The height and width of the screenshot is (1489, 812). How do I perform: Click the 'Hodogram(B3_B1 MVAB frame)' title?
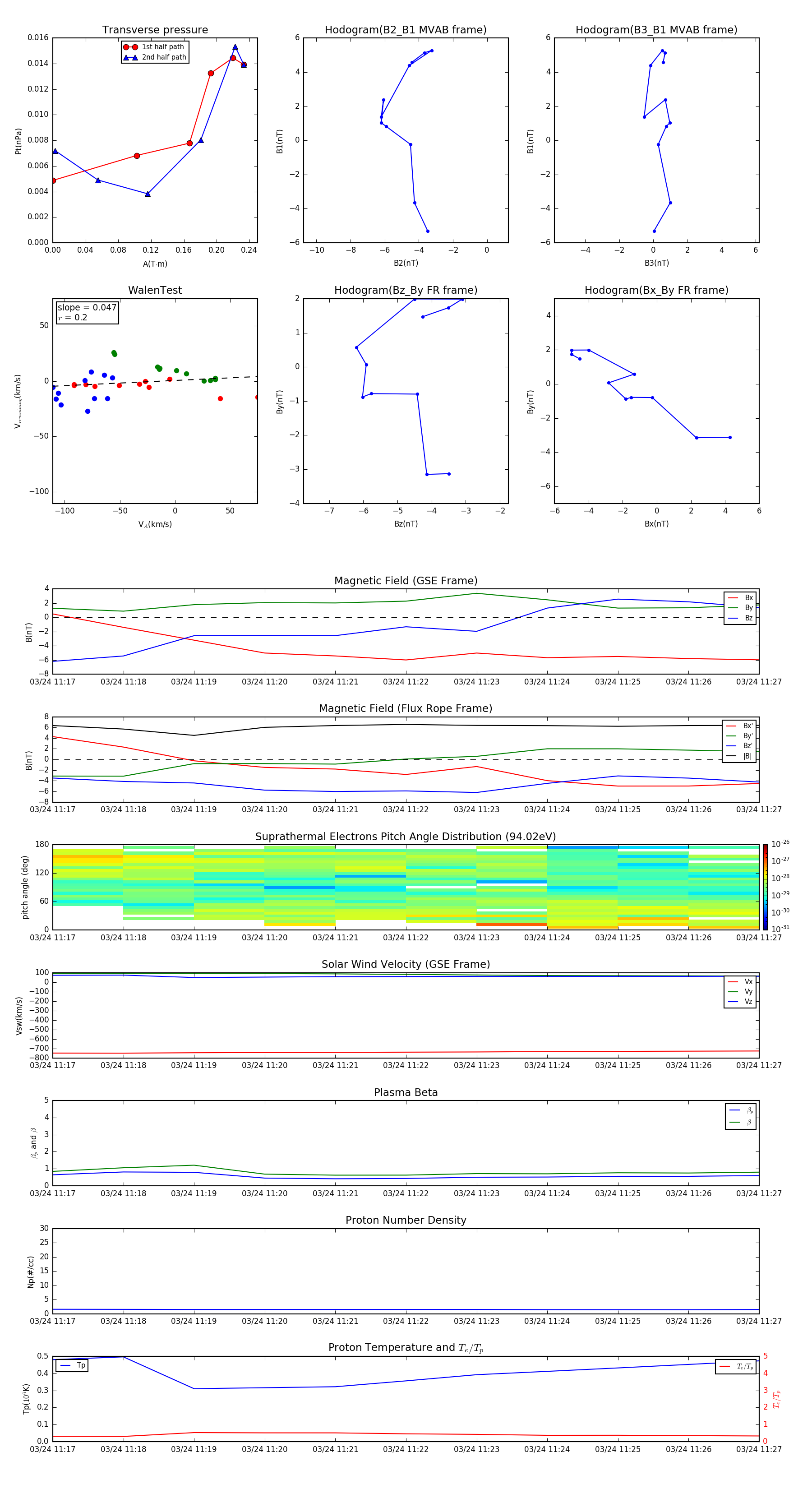coord(656,30)
